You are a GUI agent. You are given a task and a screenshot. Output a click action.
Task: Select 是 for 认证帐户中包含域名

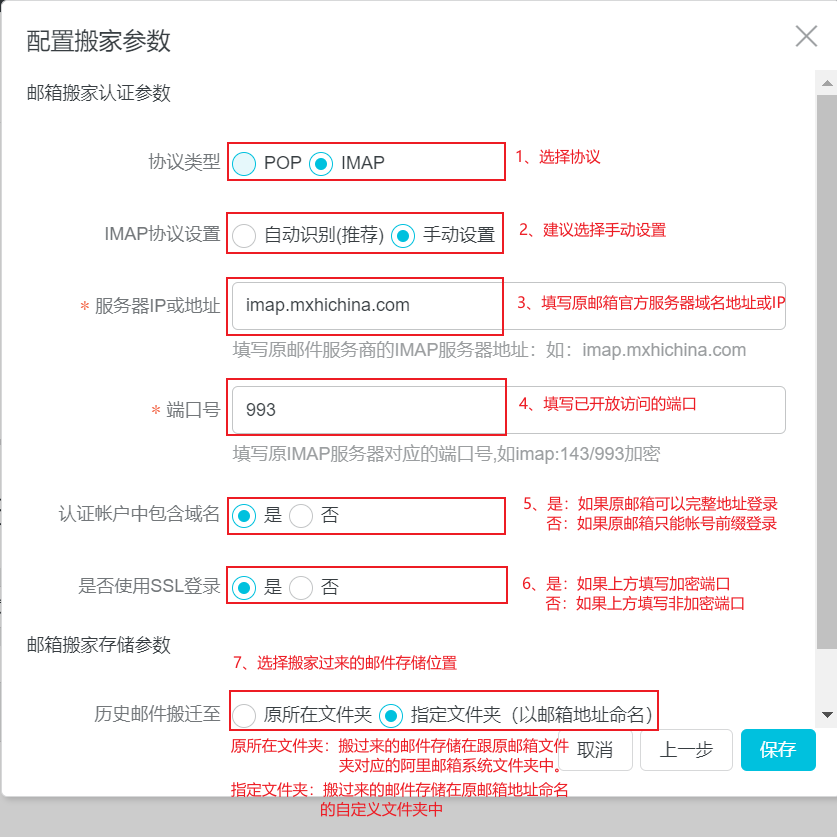(242, 515)
